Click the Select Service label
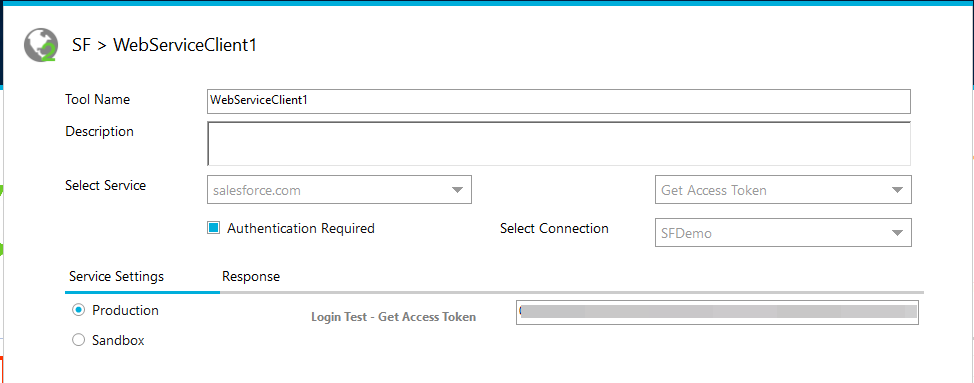The image size is (974, 383). coord(106,185)
